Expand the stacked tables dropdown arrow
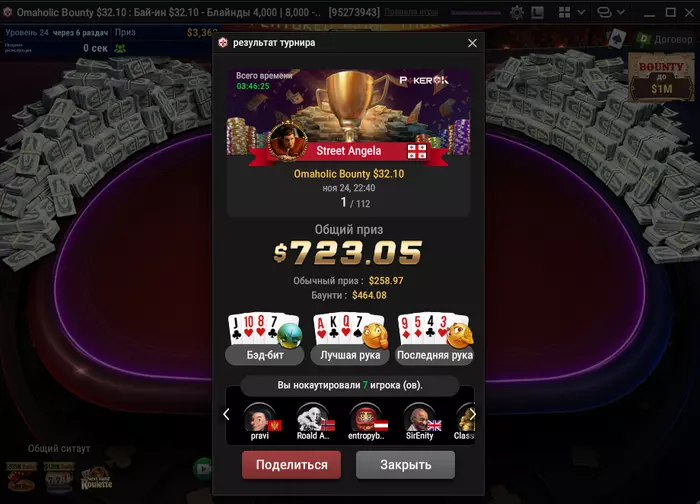 (x=620, y=12)
